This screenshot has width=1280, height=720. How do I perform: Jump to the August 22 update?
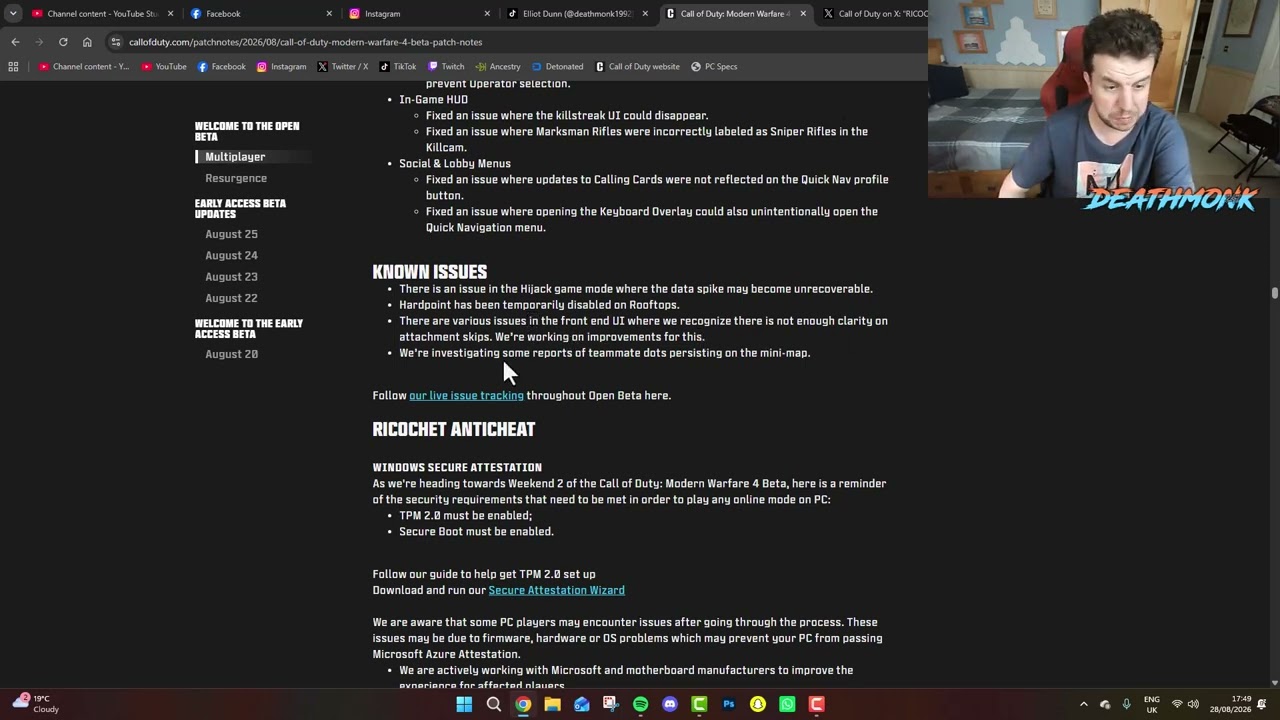[x=231, y=298]
